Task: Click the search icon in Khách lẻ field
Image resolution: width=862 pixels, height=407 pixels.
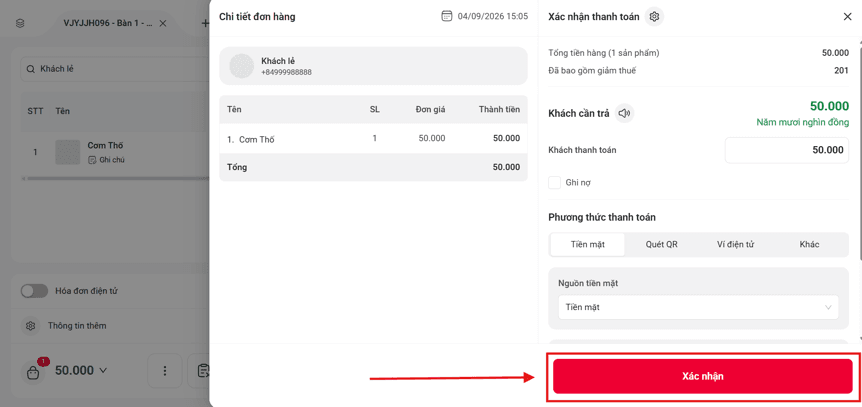Action: click(x=30, y=69)
